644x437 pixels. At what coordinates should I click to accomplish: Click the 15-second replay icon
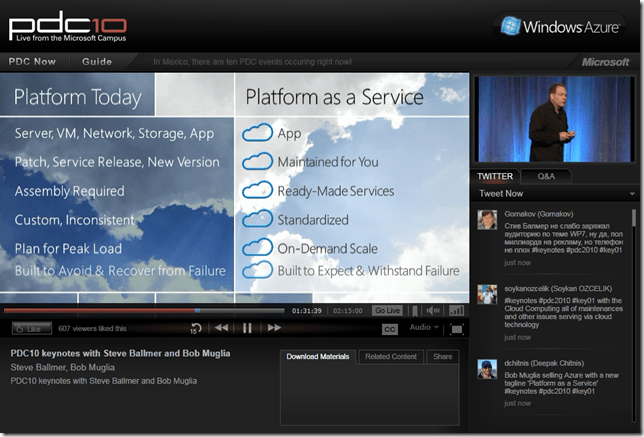(197, 328)
